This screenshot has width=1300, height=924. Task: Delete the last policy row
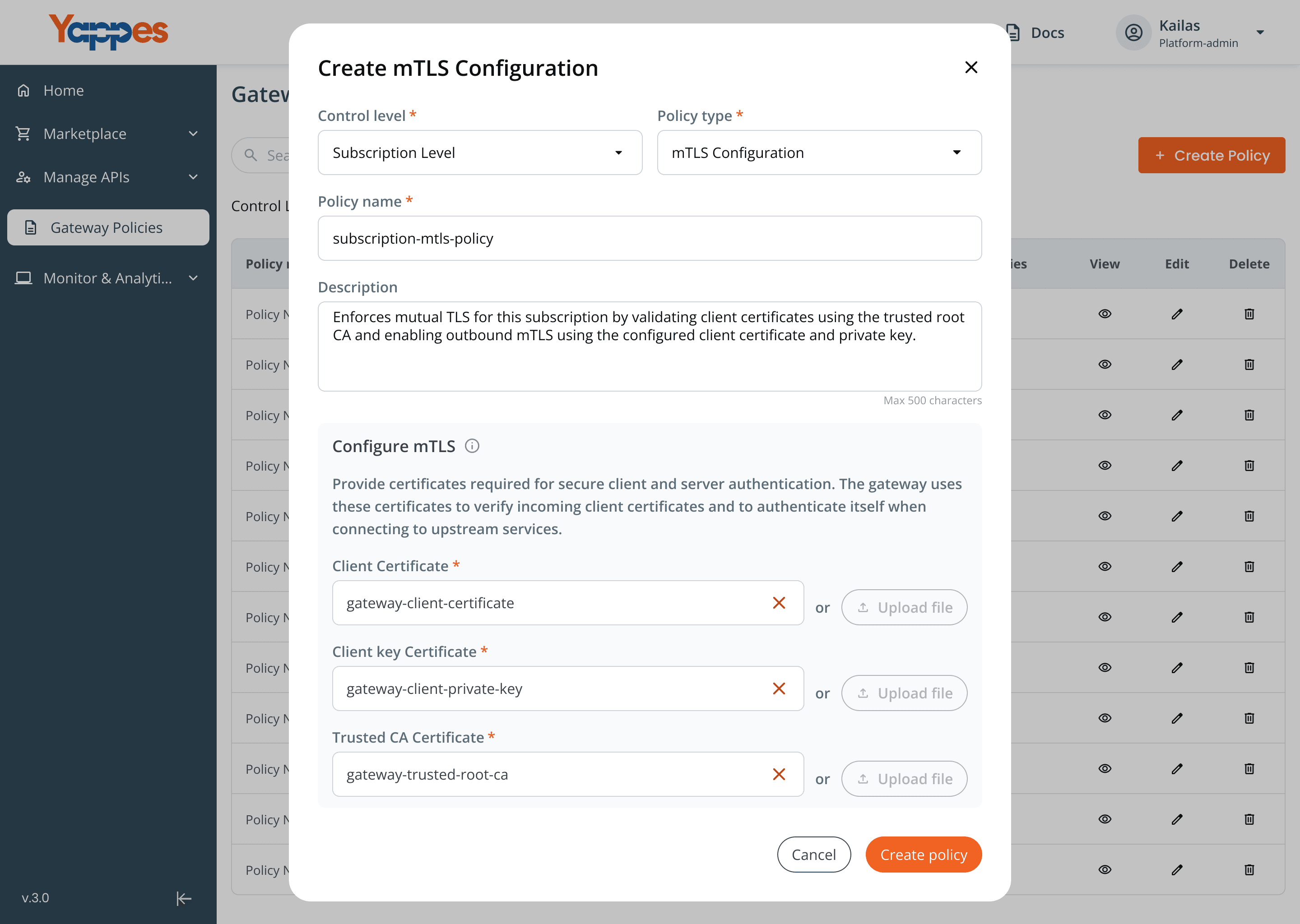(x=1249, y=869)
